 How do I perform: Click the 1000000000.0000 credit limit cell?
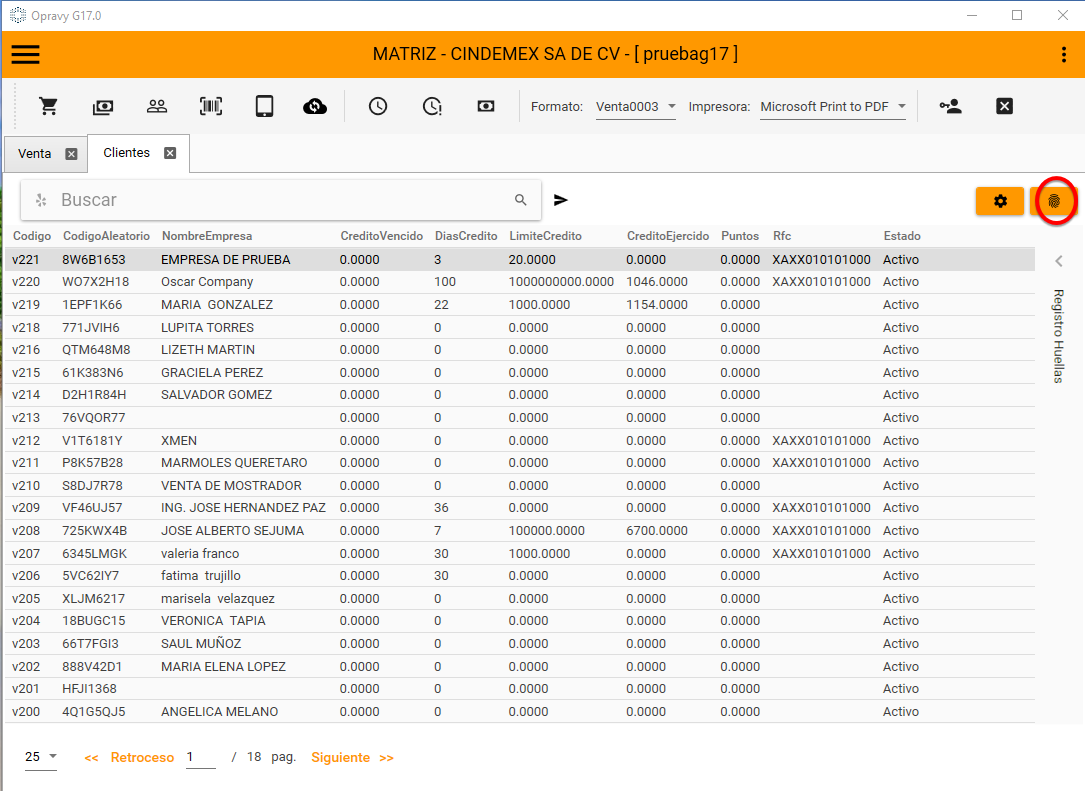pos(561,282)
